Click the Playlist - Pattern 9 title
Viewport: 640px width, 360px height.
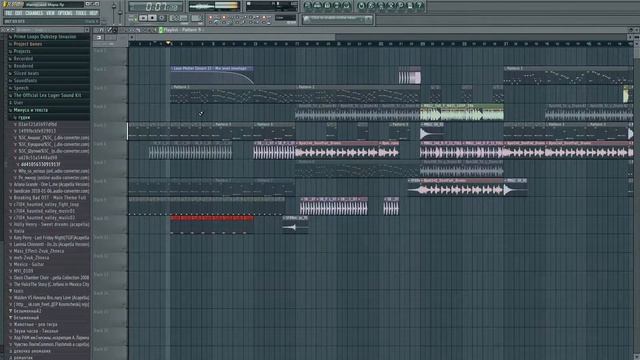[182, 30]
